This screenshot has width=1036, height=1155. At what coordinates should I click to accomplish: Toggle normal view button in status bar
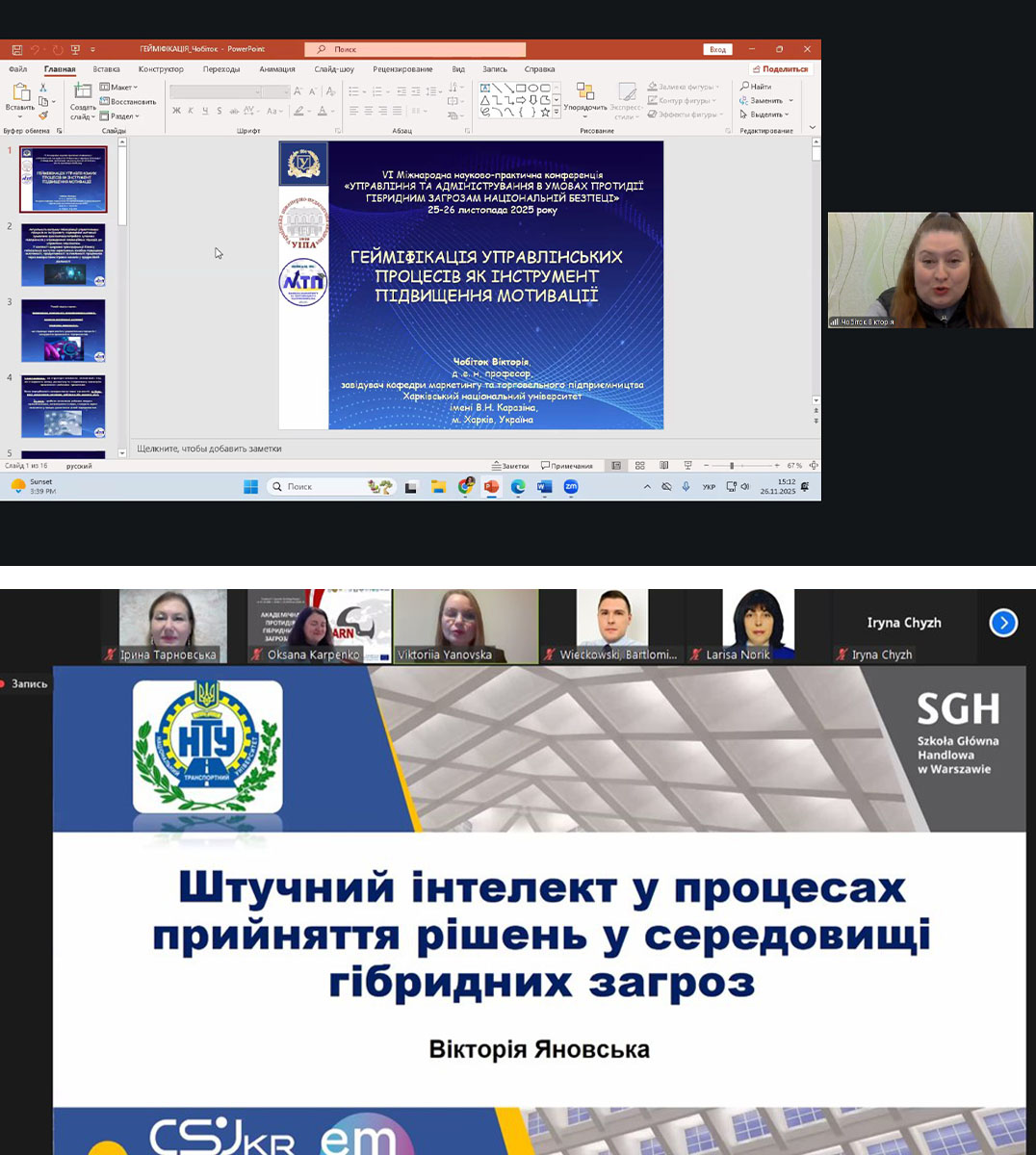[616, 466]
